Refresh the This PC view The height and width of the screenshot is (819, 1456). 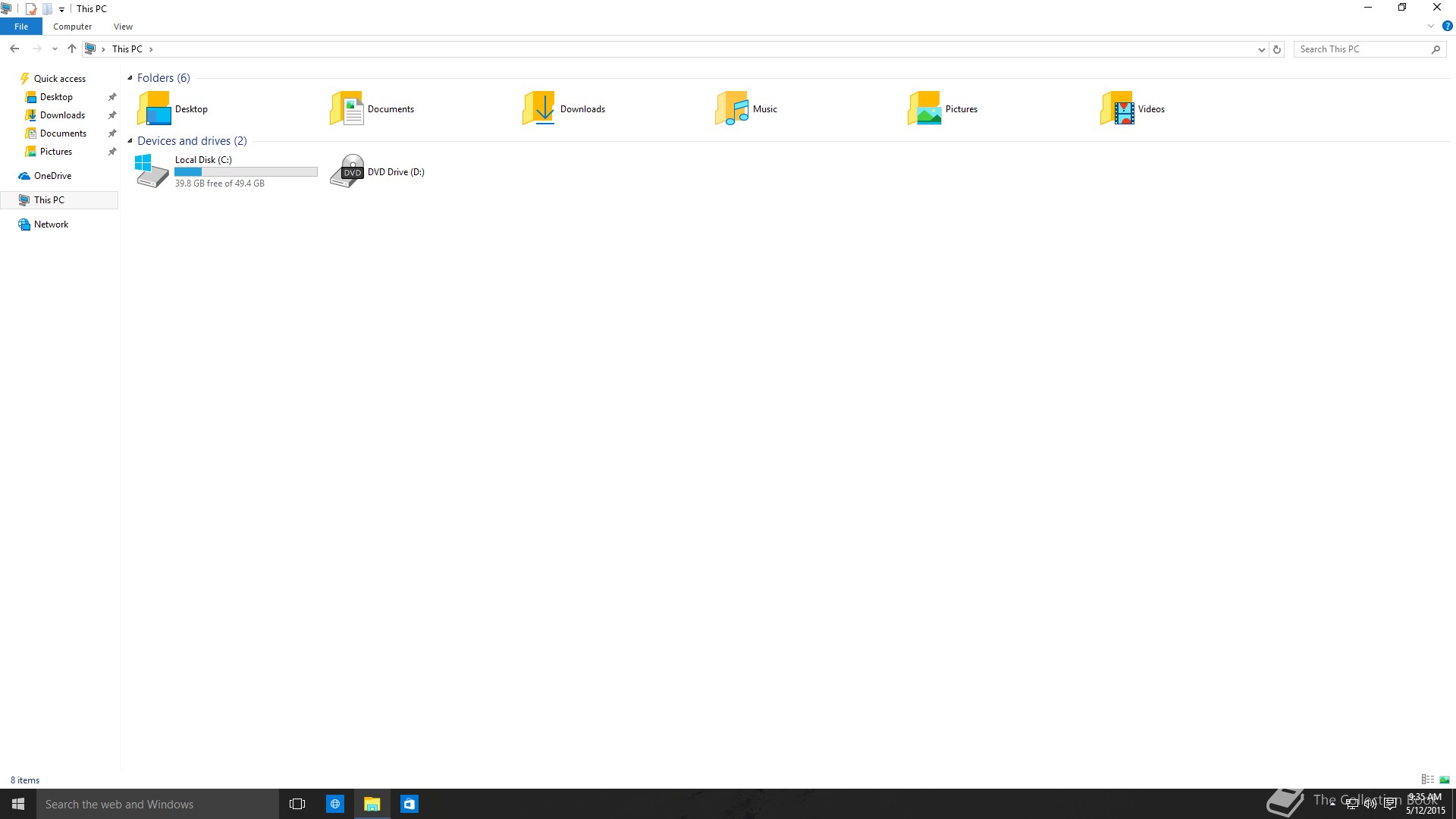click(x=1277, y=49)
